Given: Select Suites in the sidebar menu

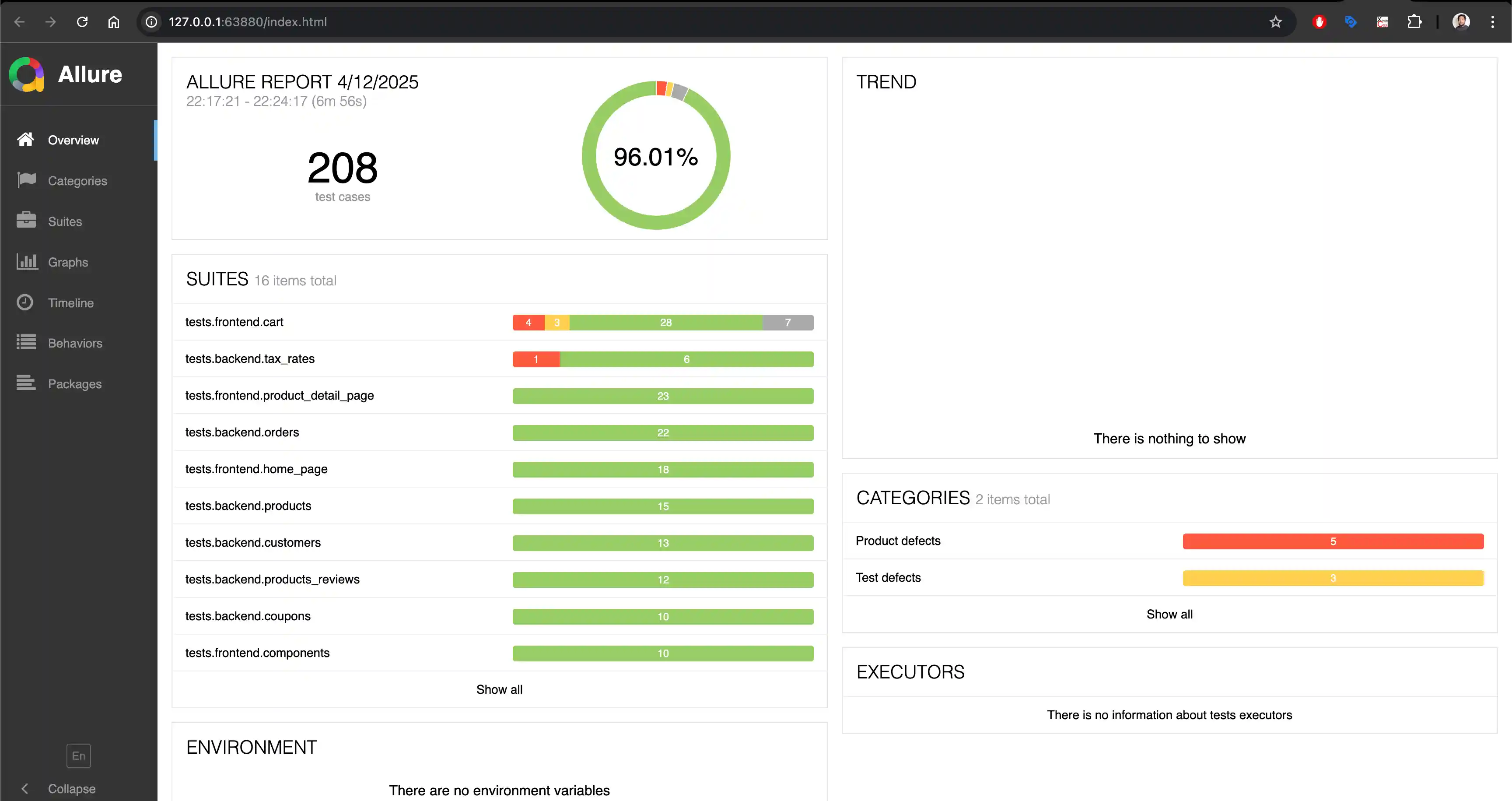Looking at the screenshot, I should [x=65, y=221].
